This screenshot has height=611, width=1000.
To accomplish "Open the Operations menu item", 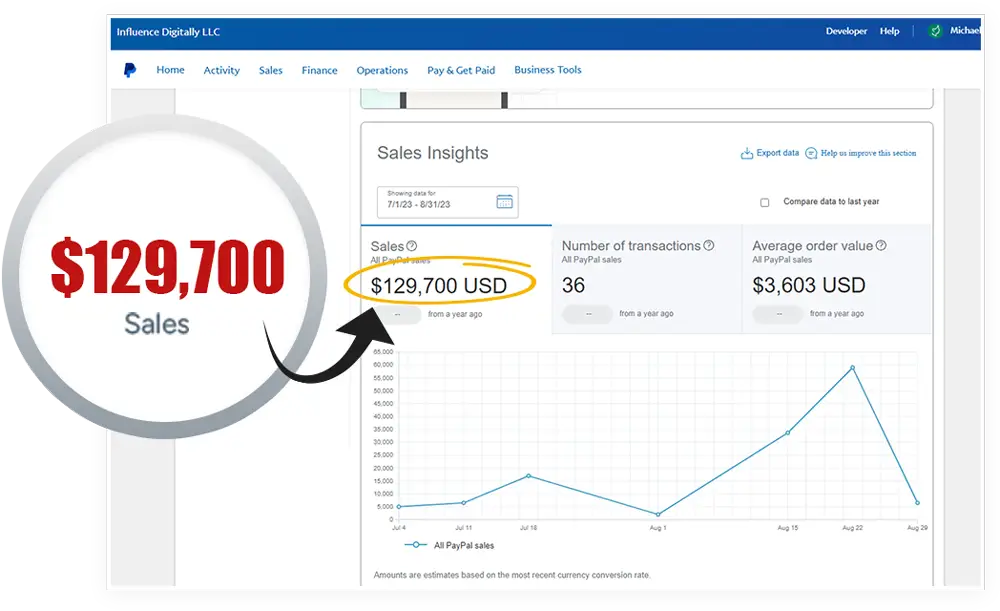I will (382, 70).
